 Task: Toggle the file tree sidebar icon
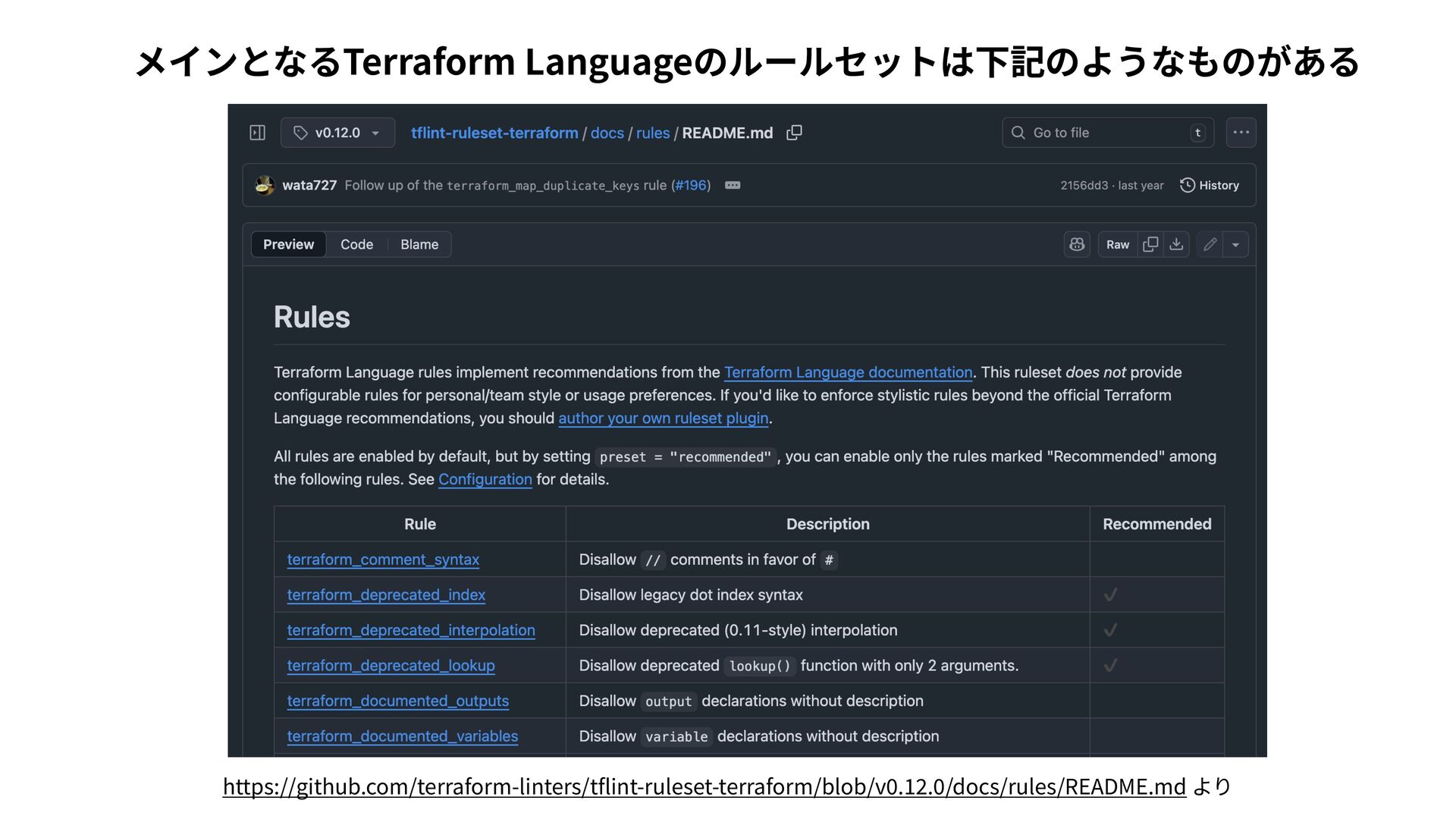click(x=257, y=133)
